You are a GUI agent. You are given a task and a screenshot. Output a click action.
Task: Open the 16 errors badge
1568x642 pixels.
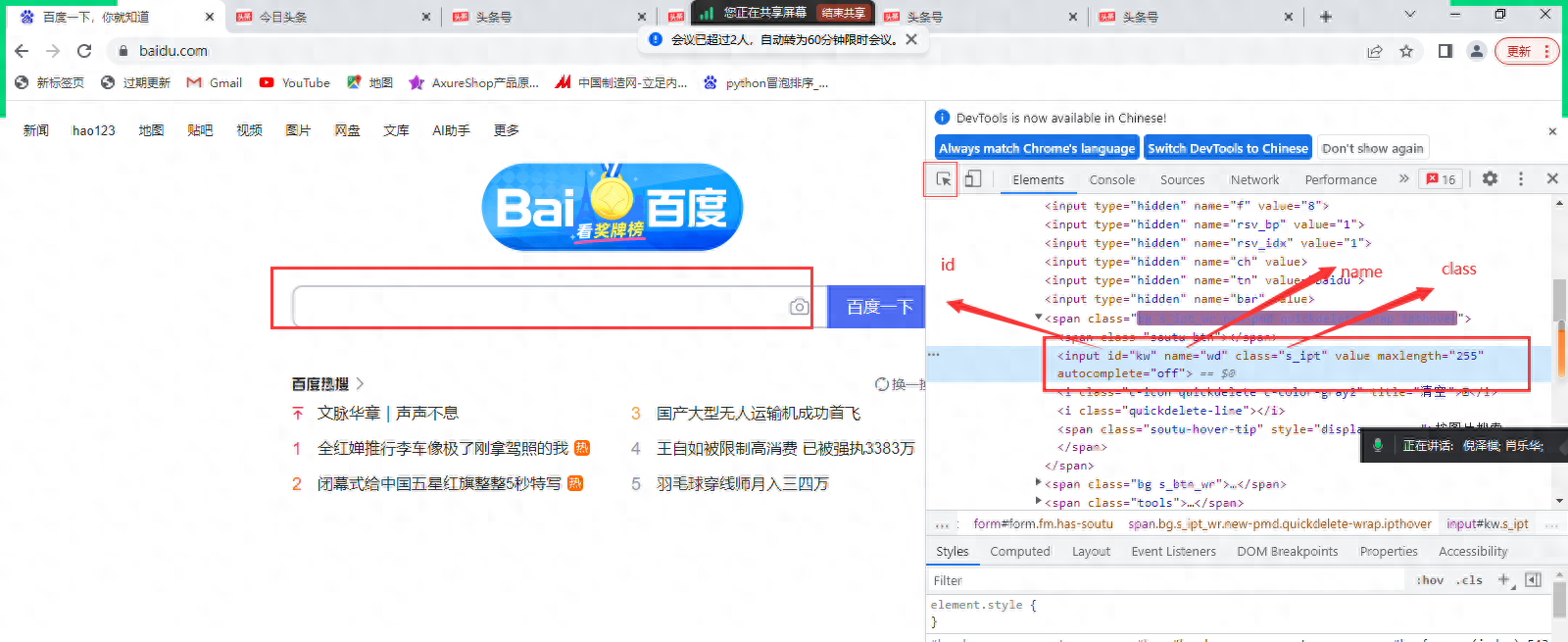click(x=1442, y=179)
